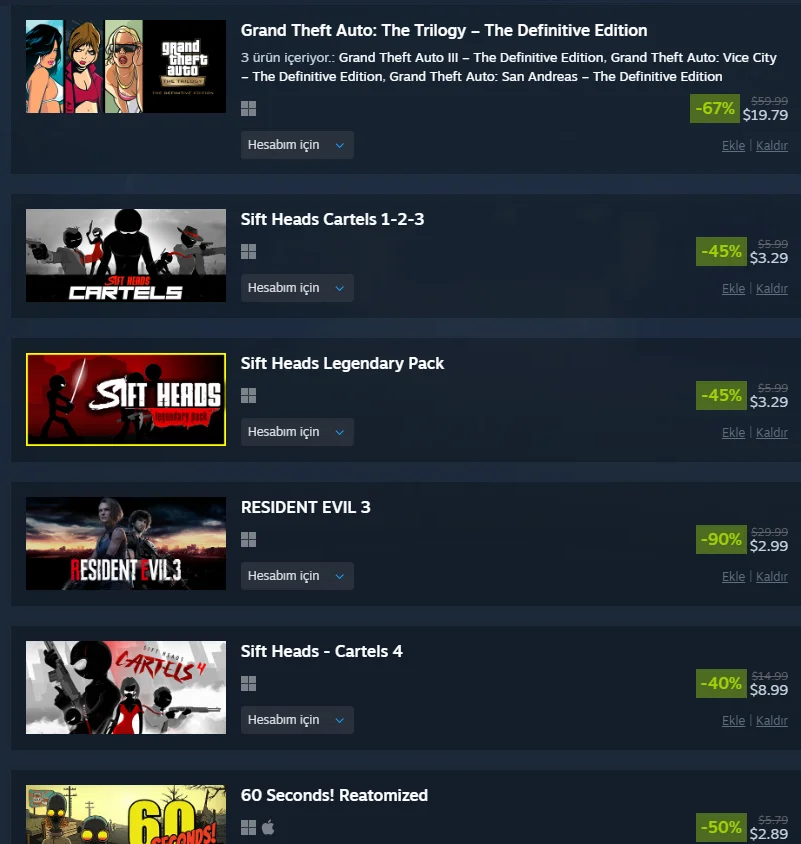Click 'Kaldır' link for GTA Trilogy

pos(771,145)
